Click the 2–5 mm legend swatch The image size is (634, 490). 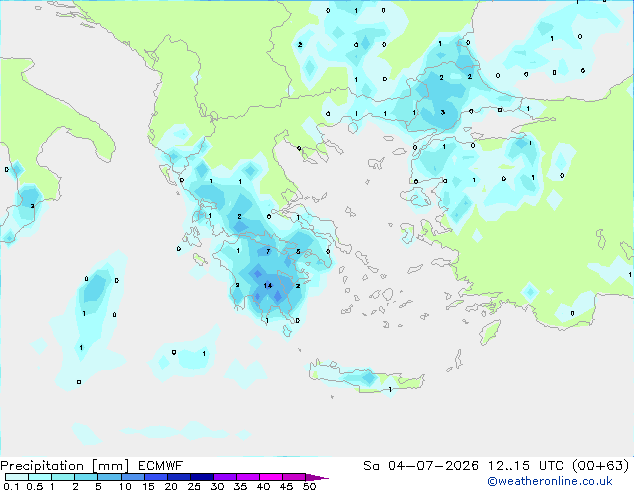point(86,477)
